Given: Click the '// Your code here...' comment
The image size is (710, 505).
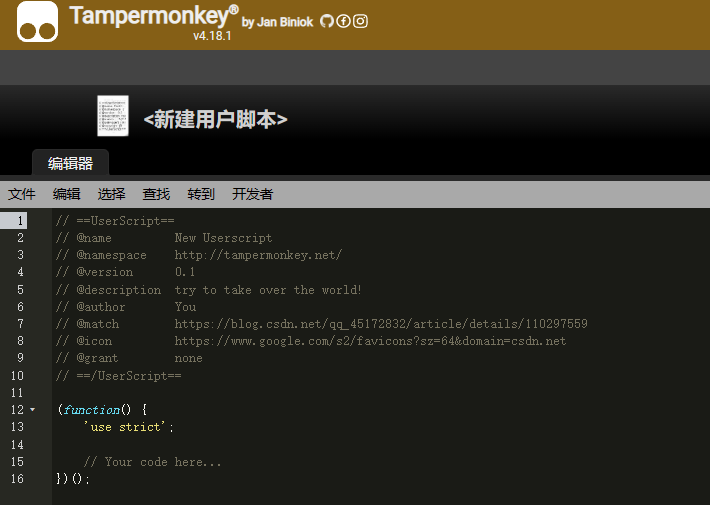Looking at the screenshot, I should tap(153, 462).
